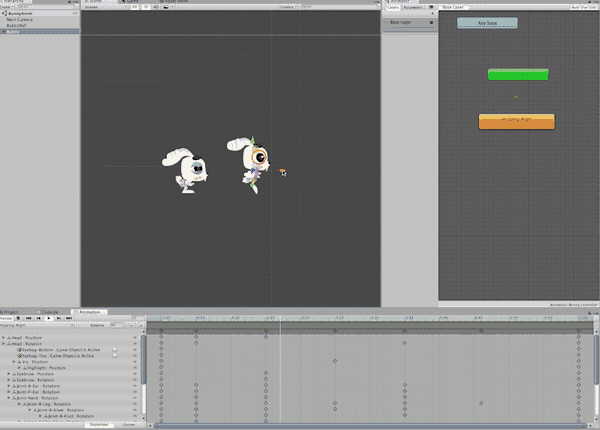Select Main Camera in Hierarchy

point(20,20)
